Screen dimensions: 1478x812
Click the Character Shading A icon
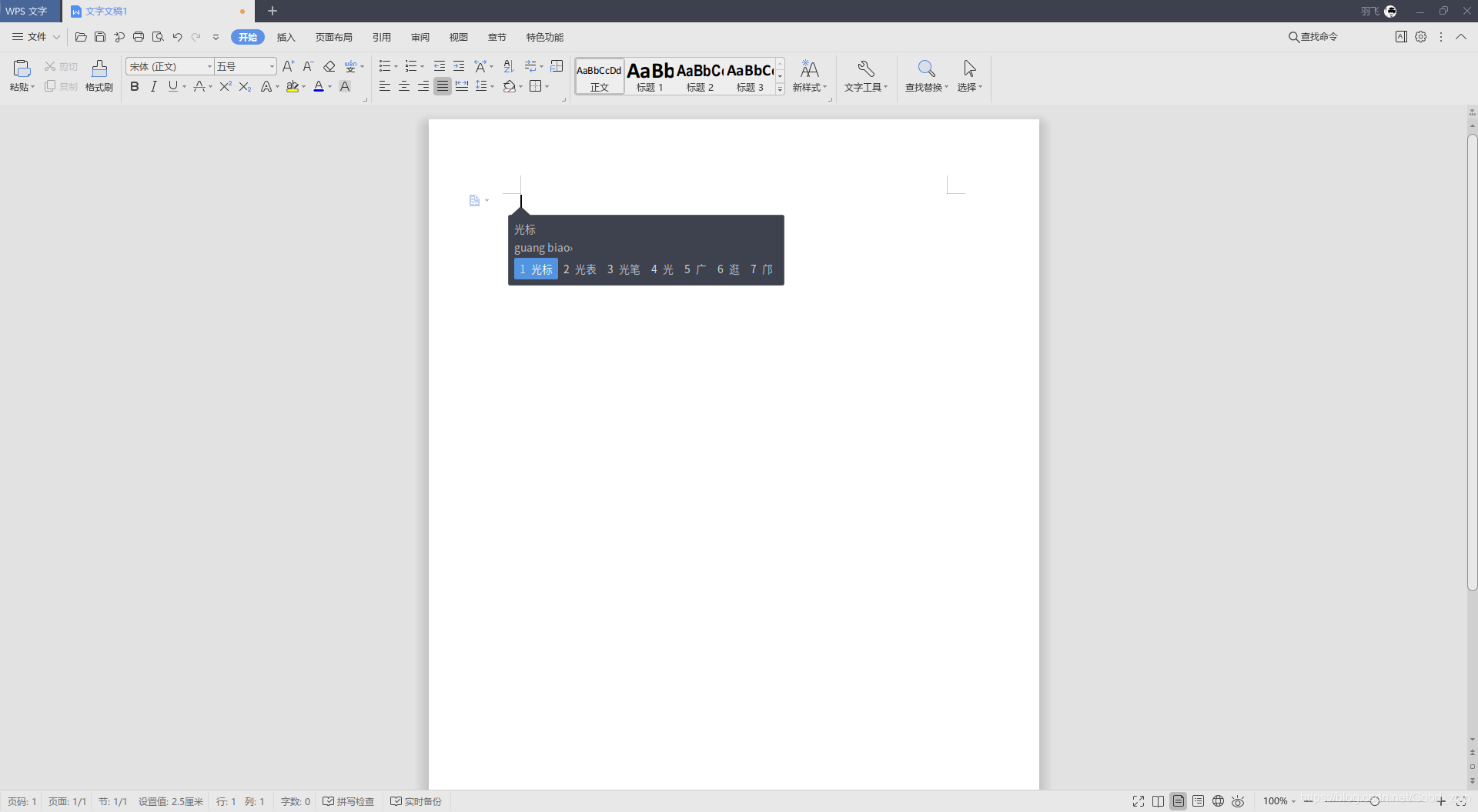click(345, 86)
